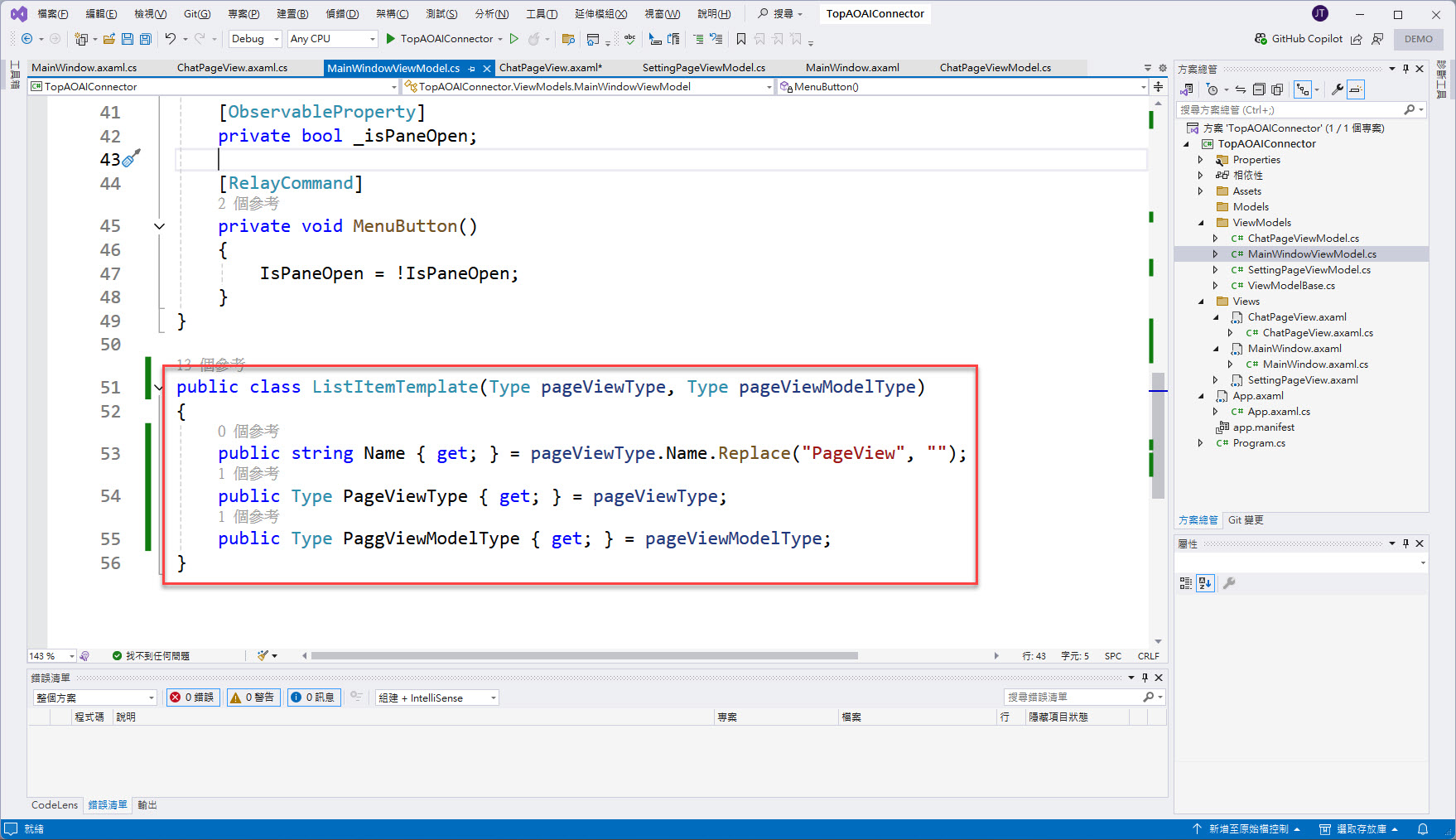This screenshot has height=840, width=1456.
Task: Click the quick actions screwdriver icon at line 43
Action: click(x=132, y=157)
